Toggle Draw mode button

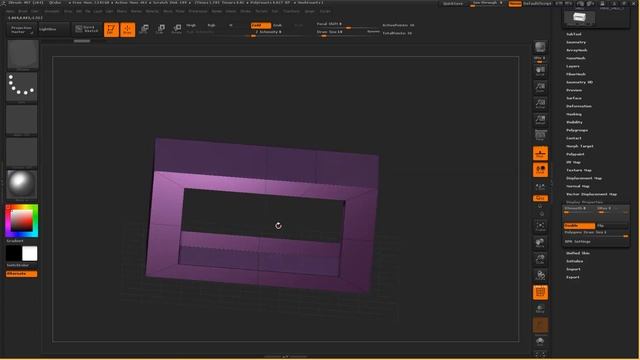click(x=128, y=30)
